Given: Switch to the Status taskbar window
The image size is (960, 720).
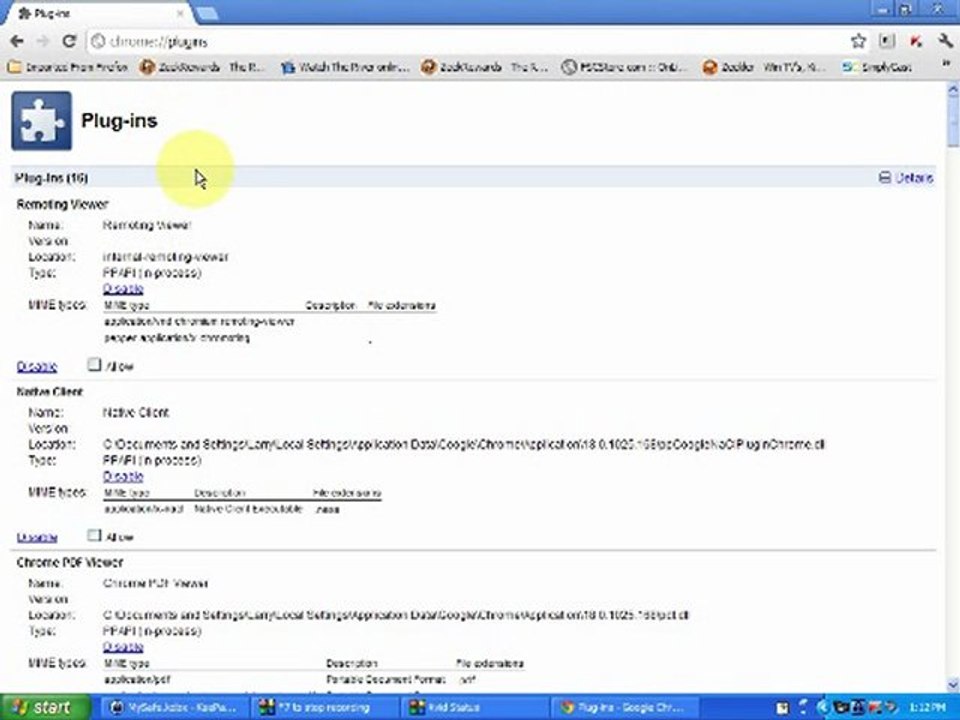Looking at the screenshot, I should (x=473, y=708).
